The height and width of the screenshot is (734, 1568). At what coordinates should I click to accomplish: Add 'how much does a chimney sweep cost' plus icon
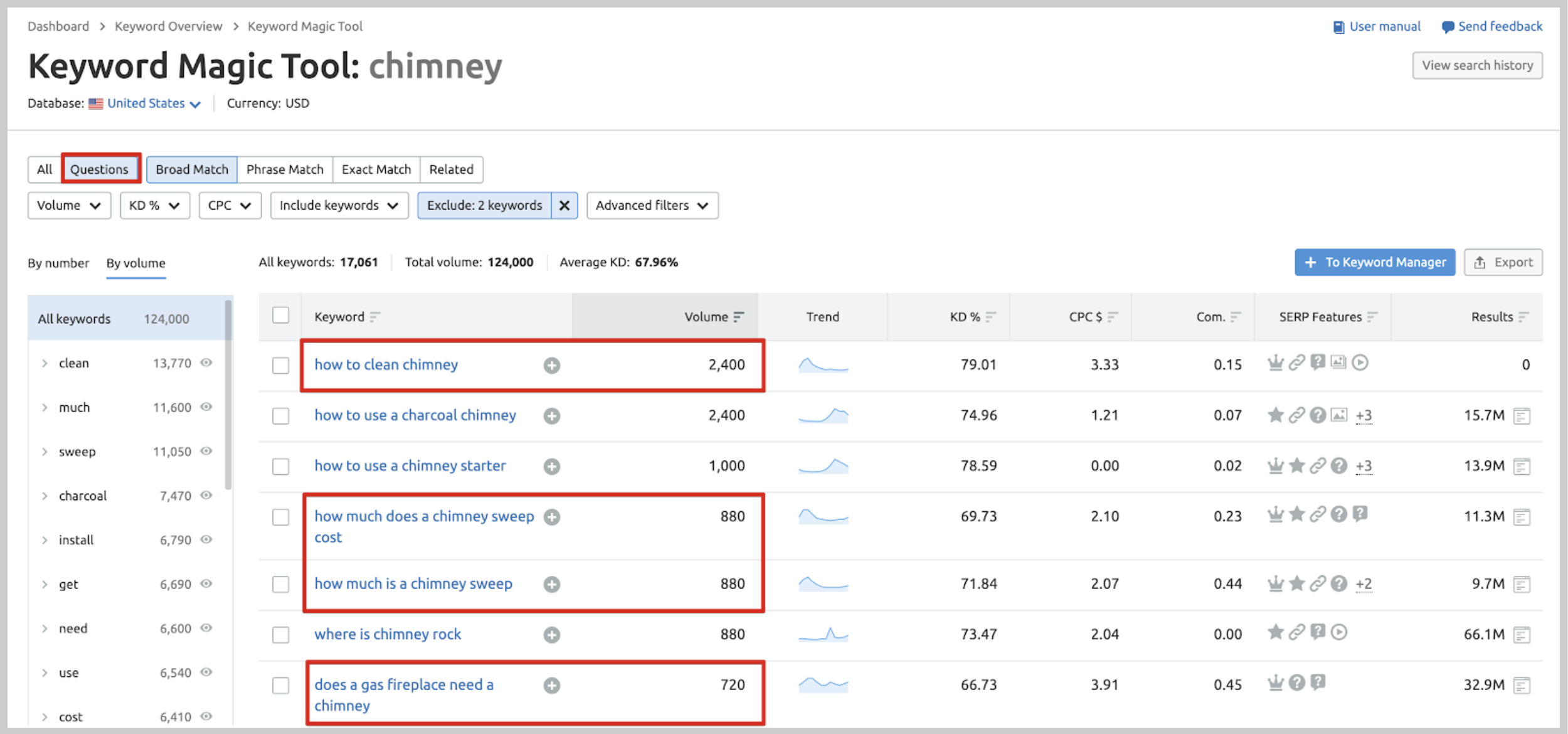click(x=552, y=517)
